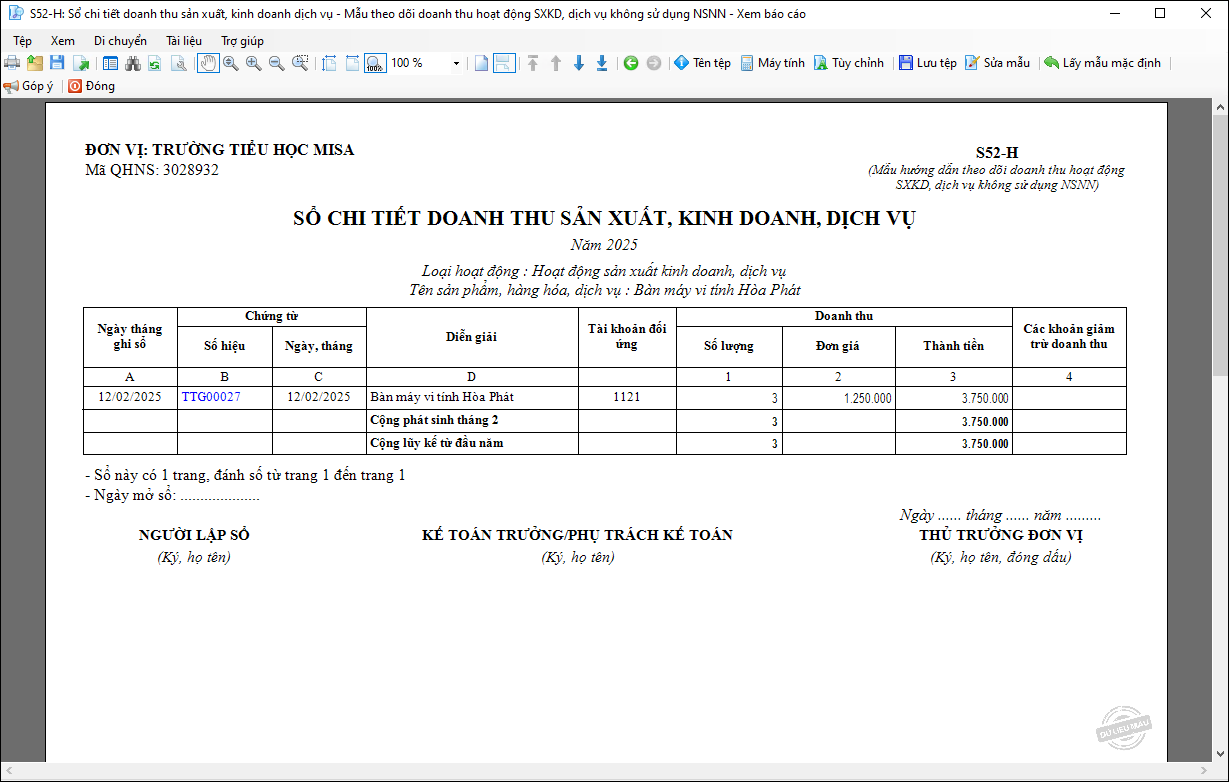This screenshot has height=782, width=1229.
Task: Click the Export document icon
Action: point(81,63)
